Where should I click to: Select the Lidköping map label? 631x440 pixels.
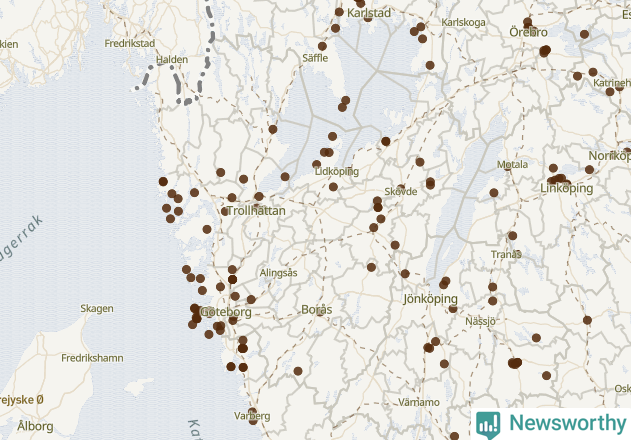(x=337, y=171)
